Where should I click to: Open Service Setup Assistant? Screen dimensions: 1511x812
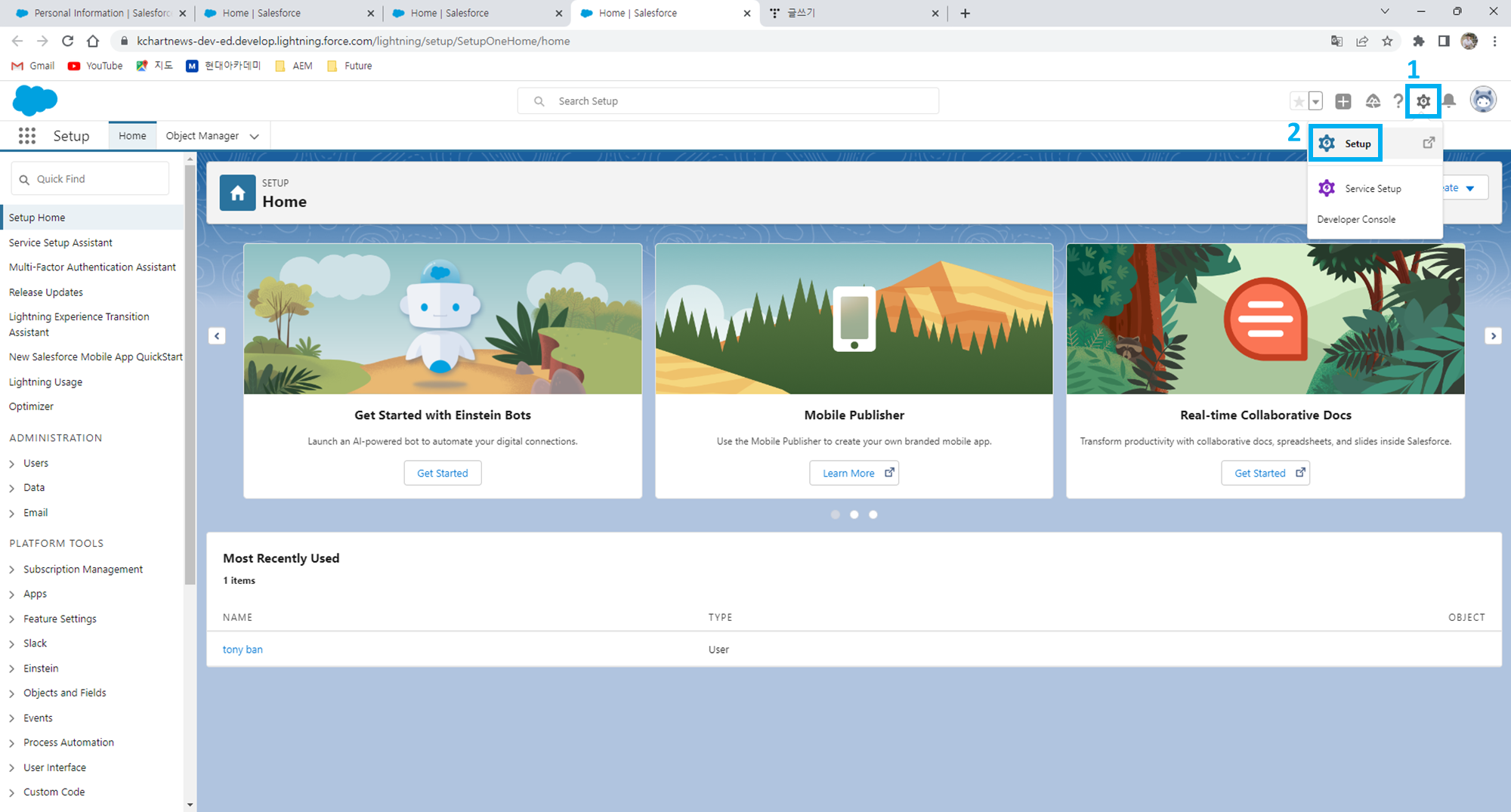pyautogui.click(x=60, y=242)
